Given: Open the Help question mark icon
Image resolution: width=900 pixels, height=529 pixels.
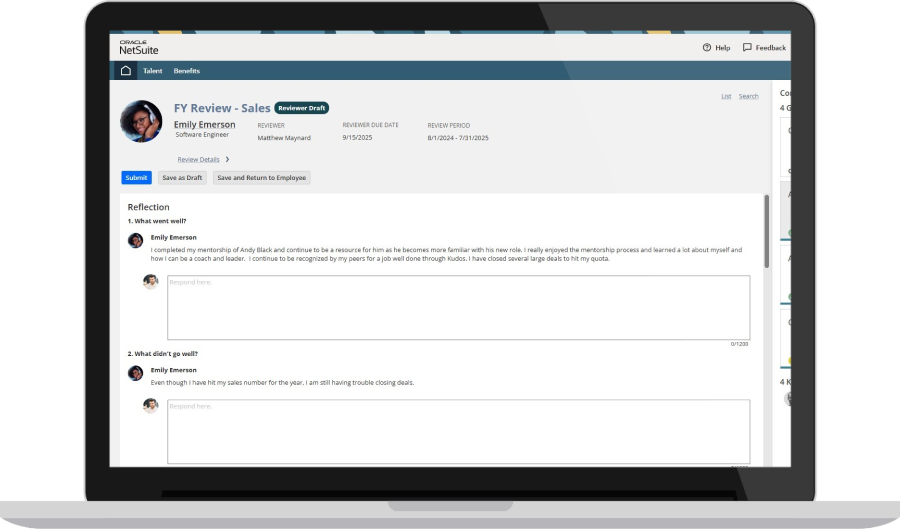Looking at the screenshot, I should pyautogui.click(x=707, y=47).
